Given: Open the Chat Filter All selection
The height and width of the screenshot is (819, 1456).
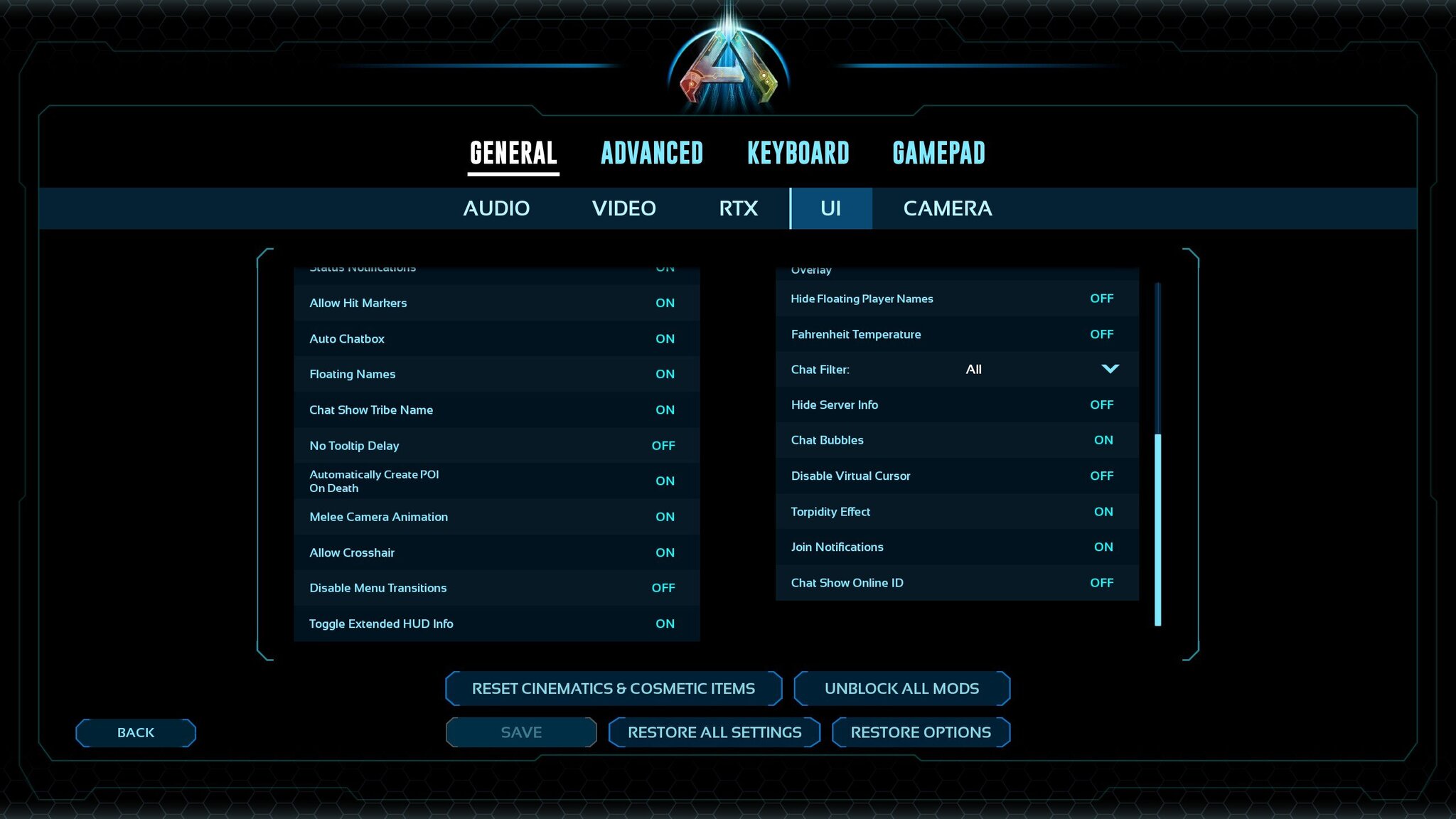Looking at the screenshot, I should click(973, 370).
